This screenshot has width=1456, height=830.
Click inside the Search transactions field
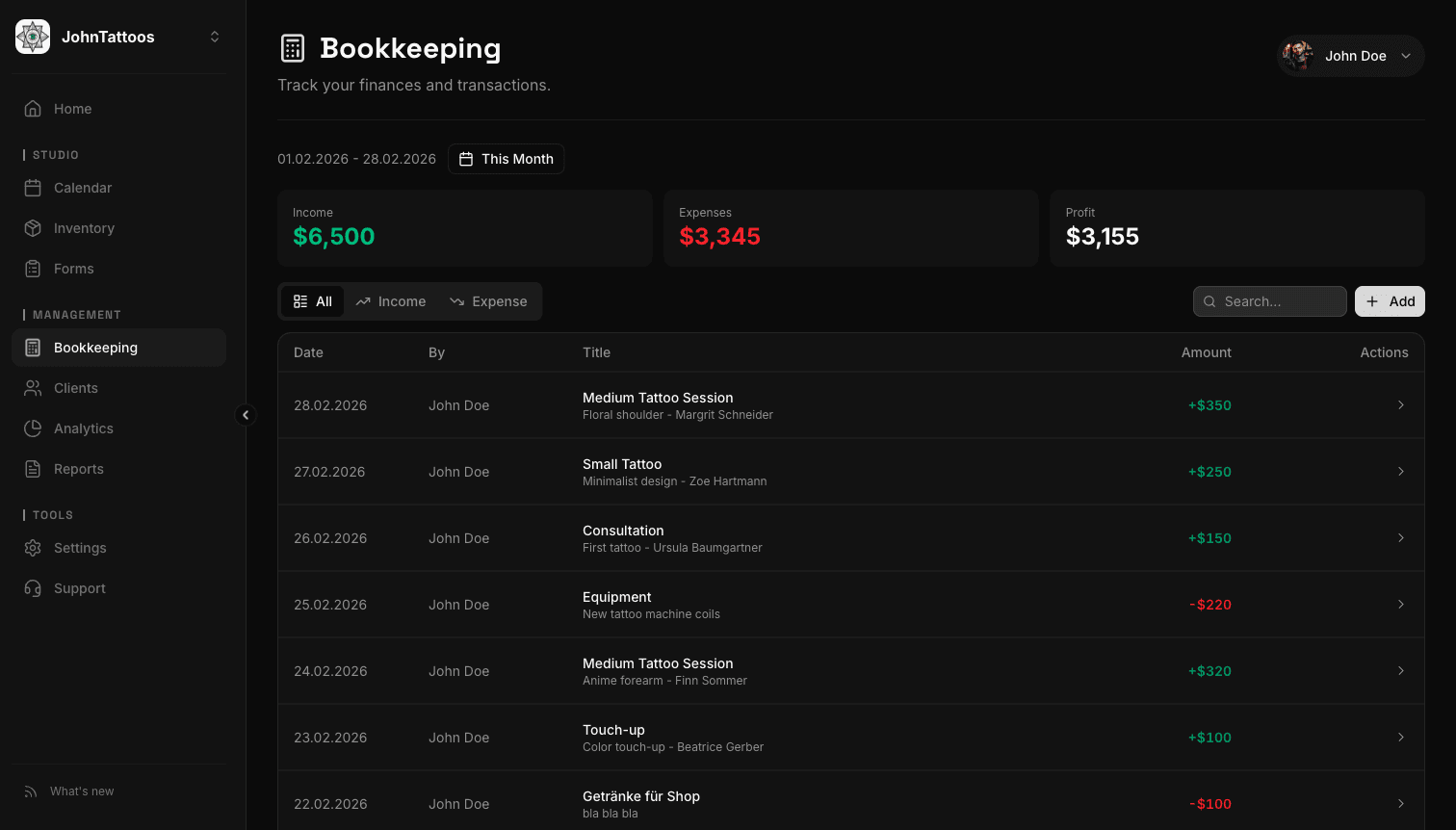[x=1270, y=301]
